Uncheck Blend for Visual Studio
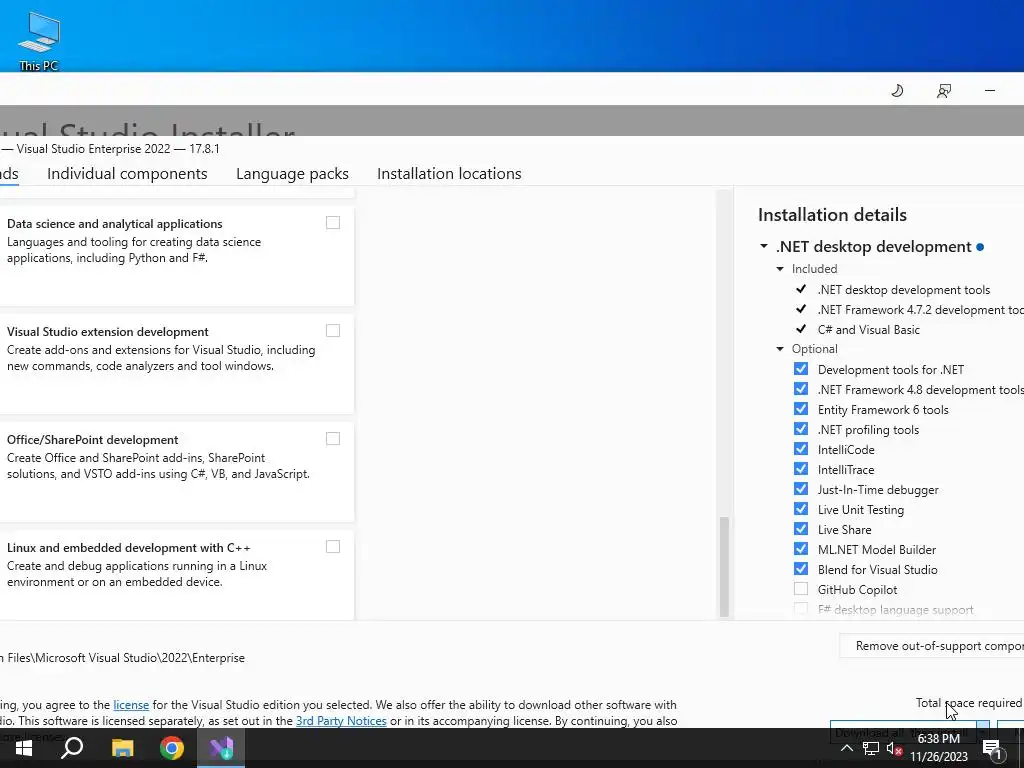 [x=801, y=569]
